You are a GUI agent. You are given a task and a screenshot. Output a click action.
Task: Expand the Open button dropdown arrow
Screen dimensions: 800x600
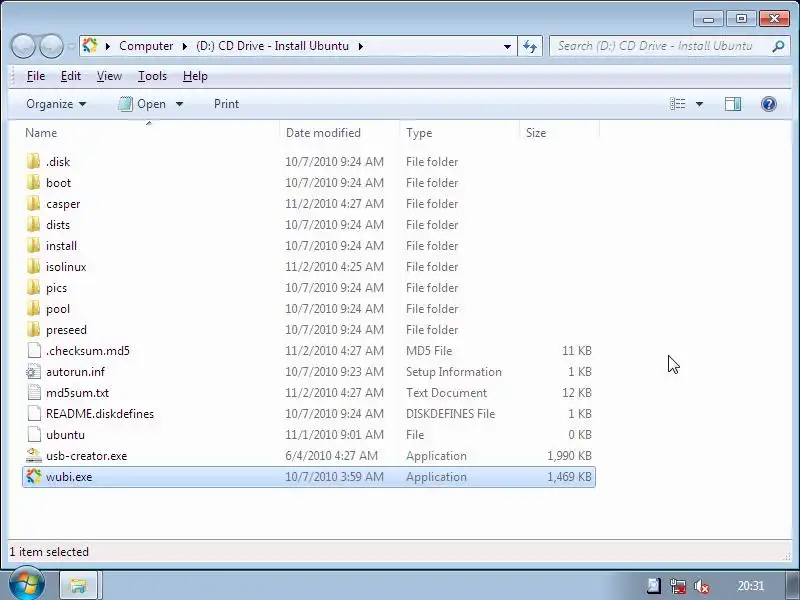click(x=180, y=104)
